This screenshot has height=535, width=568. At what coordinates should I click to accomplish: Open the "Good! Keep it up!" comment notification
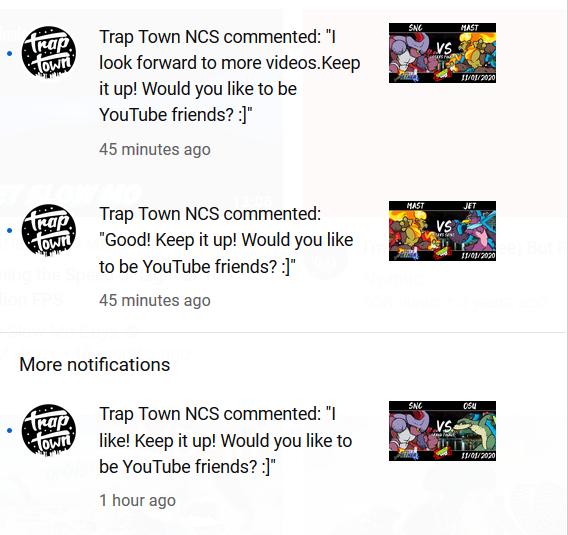point(226,240)
